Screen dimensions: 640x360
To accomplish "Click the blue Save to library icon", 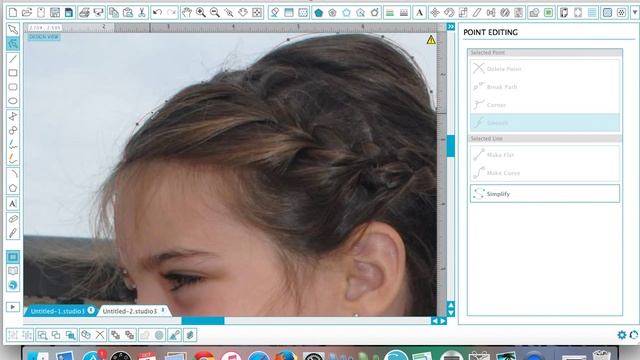I will (69, 13).
